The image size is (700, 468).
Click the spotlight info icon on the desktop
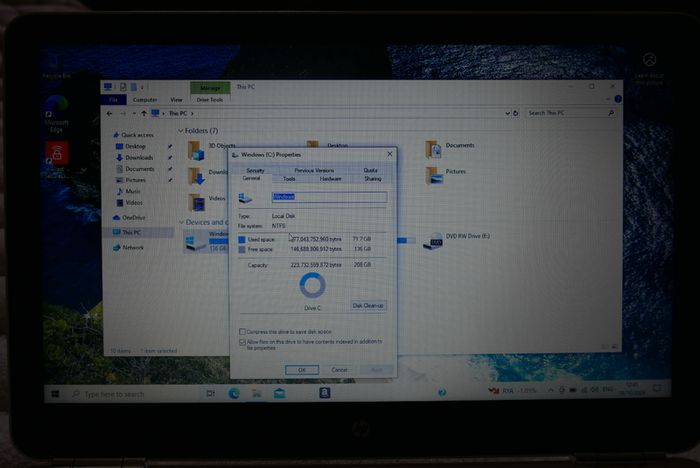point(650,59)
